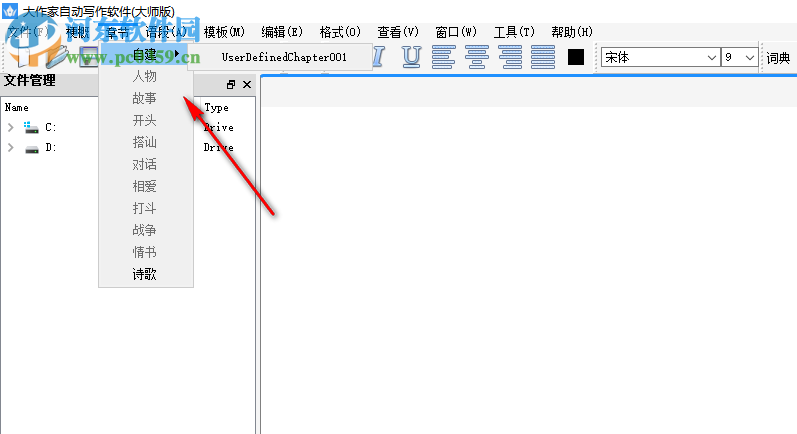
Task: Justify the text alignment
Action: tap(543, 57)
